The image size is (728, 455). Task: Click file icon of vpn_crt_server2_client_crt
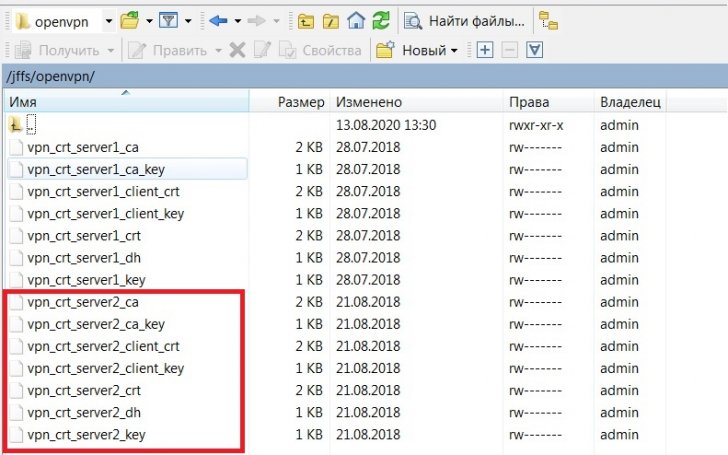click(x=16, y=346)
